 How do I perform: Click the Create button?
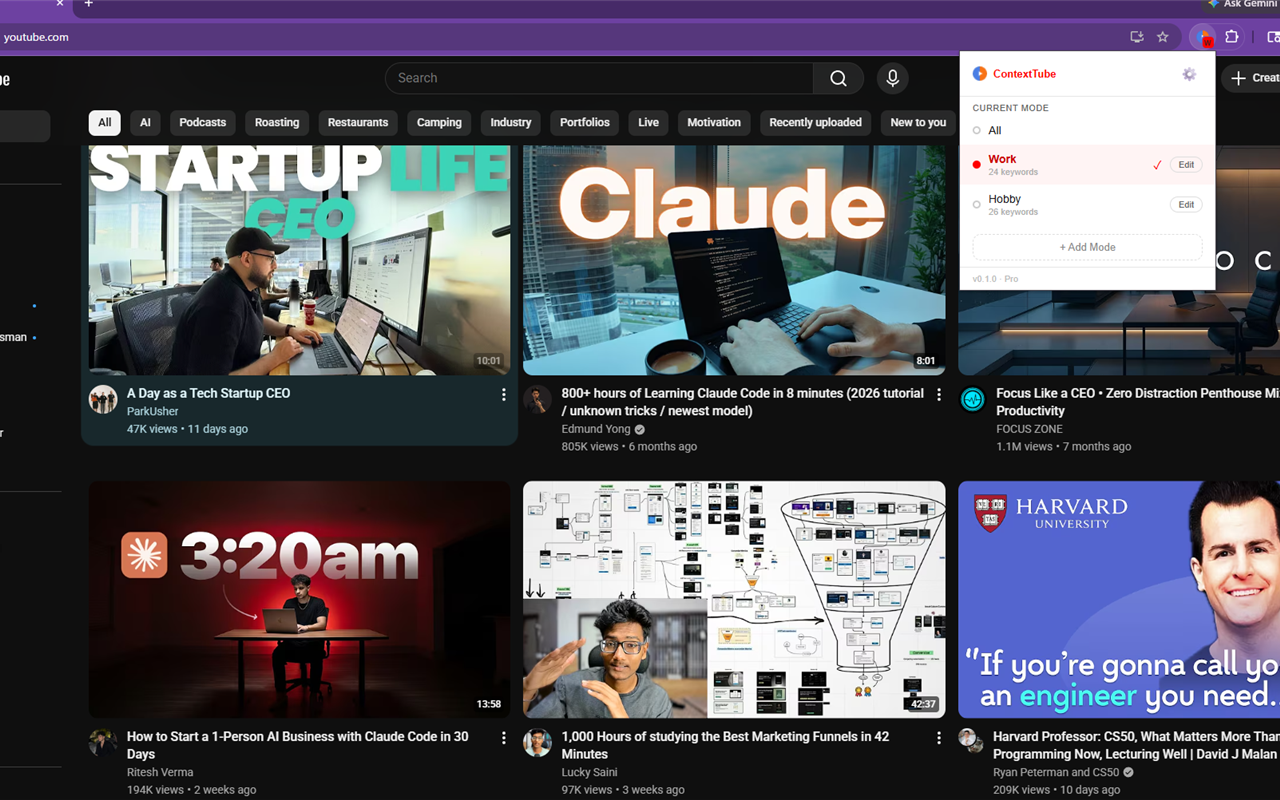click(x=1252, y=78)
